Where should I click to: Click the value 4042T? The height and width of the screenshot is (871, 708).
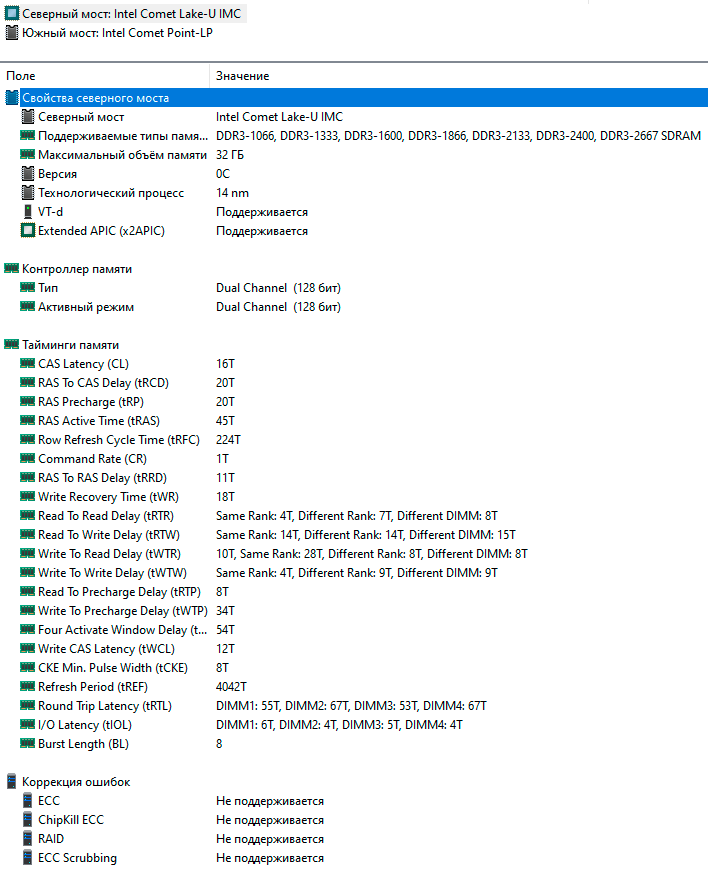[231, 687]
